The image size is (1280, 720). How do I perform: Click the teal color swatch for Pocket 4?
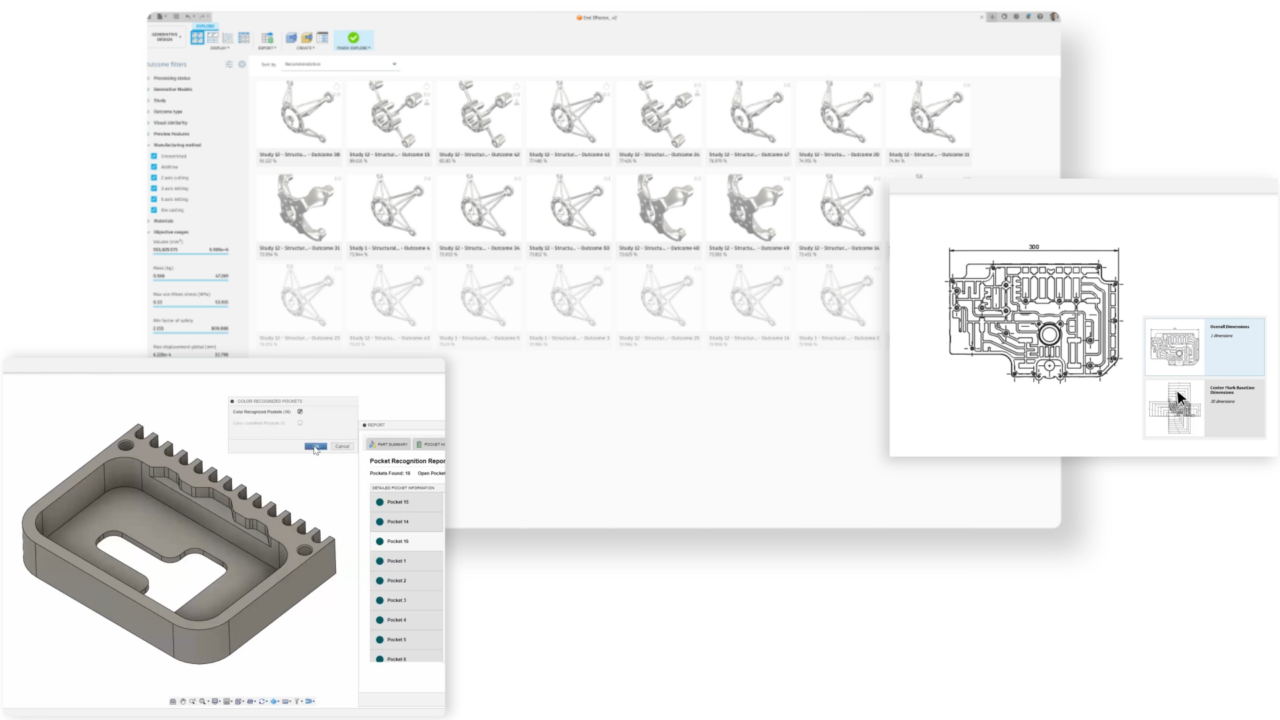[380, 620]
